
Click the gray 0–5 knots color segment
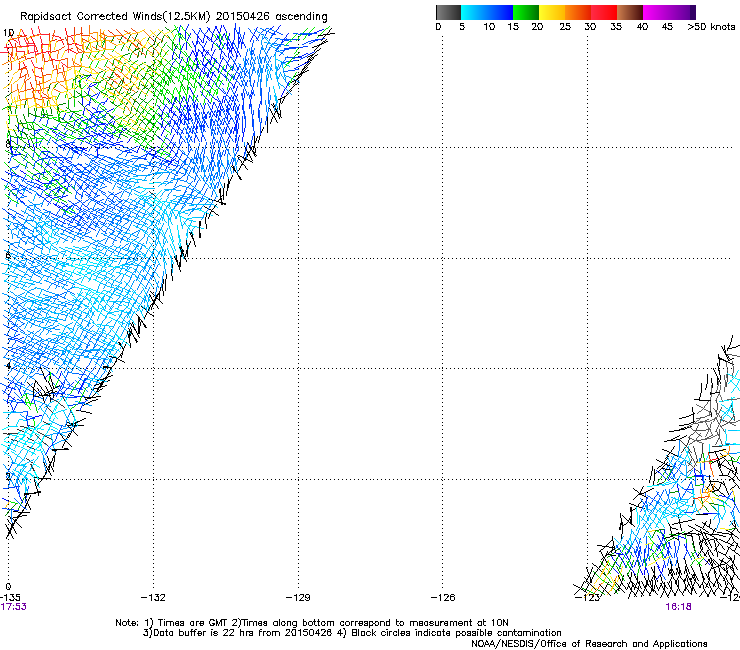[448, 12]
